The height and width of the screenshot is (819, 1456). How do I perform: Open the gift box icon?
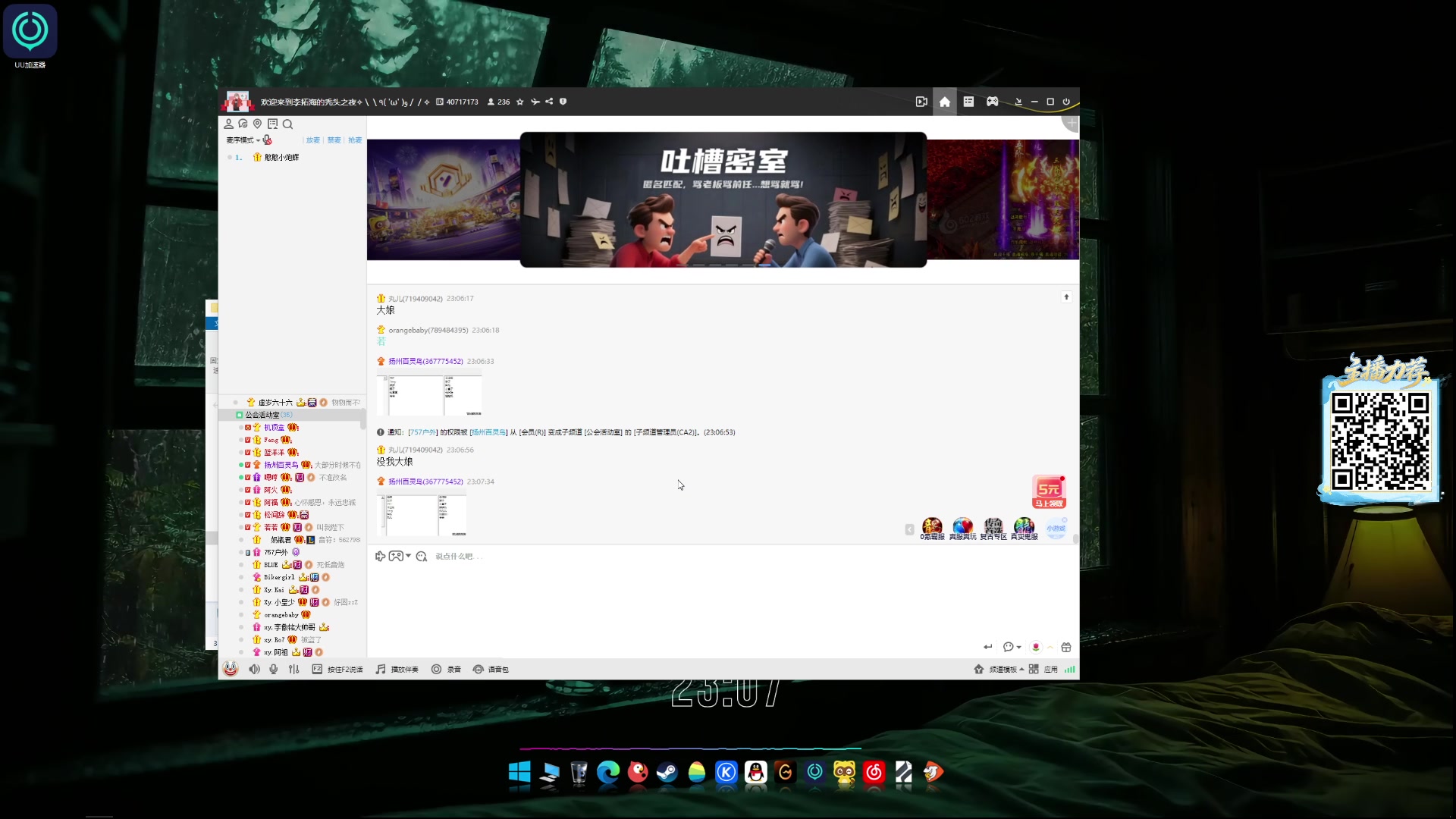click(1066, 647)
